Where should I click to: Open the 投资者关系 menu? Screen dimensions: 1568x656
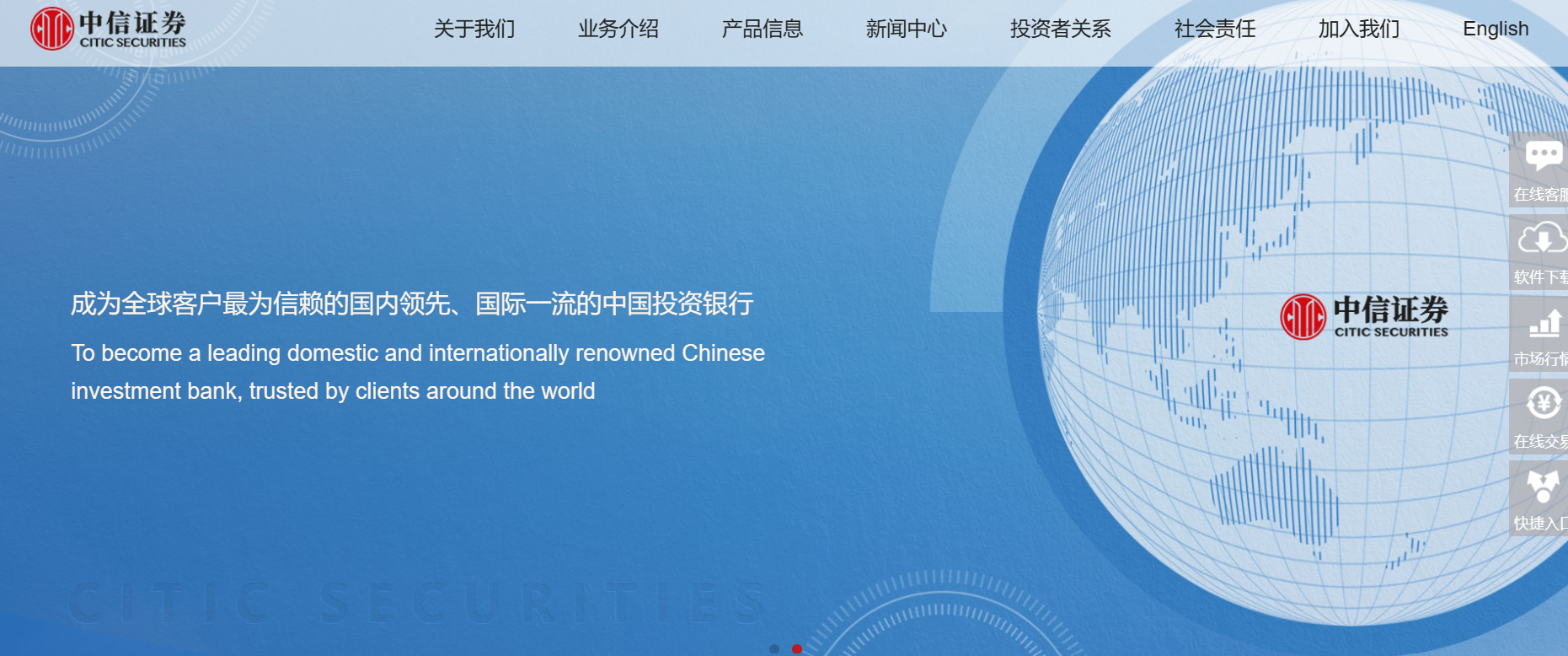(1061, 29)
